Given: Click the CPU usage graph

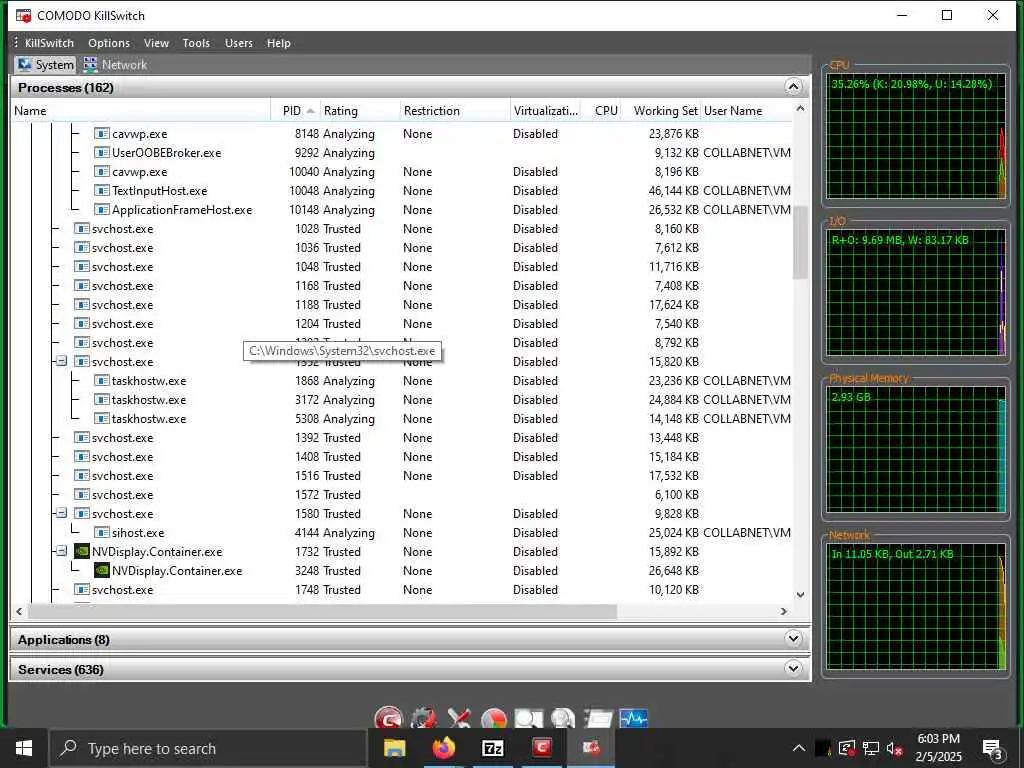Looking at the screenshot, I should 916,136.
